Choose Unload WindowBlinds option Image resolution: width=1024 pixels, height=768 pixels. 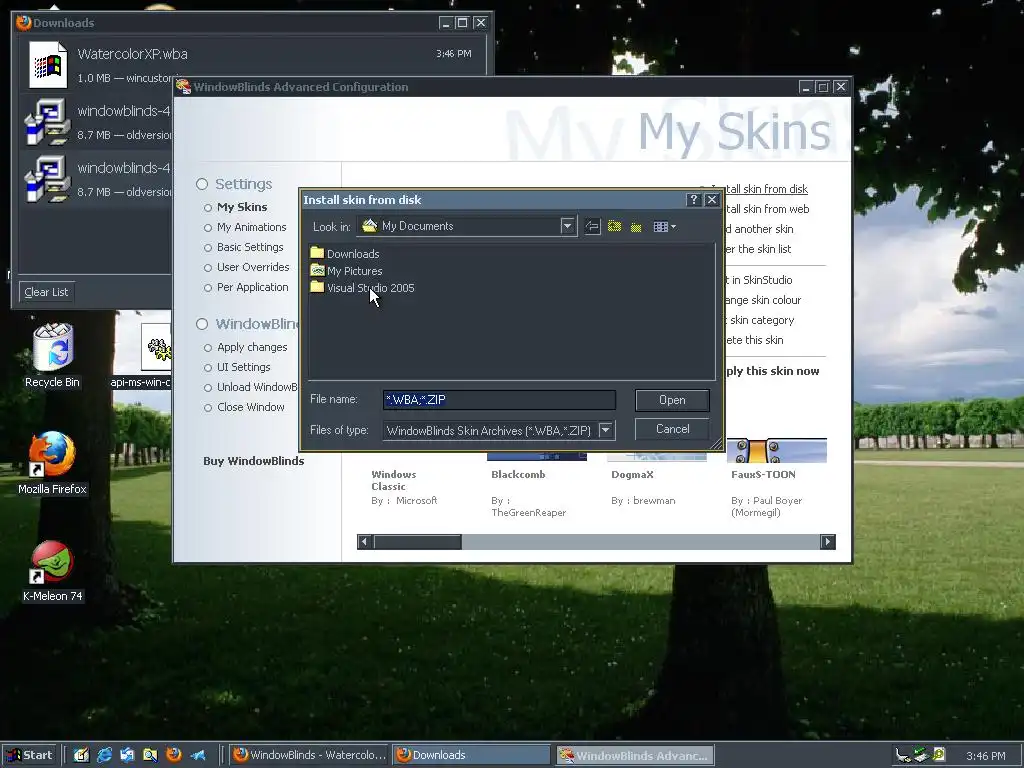(x=250, y=387)
